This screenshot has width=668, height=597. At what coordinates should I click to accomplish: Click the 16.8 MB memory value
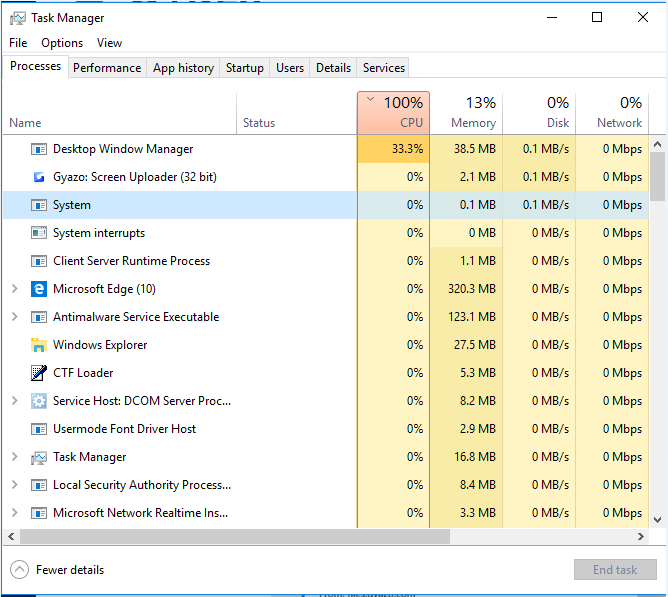pos(475,457)
